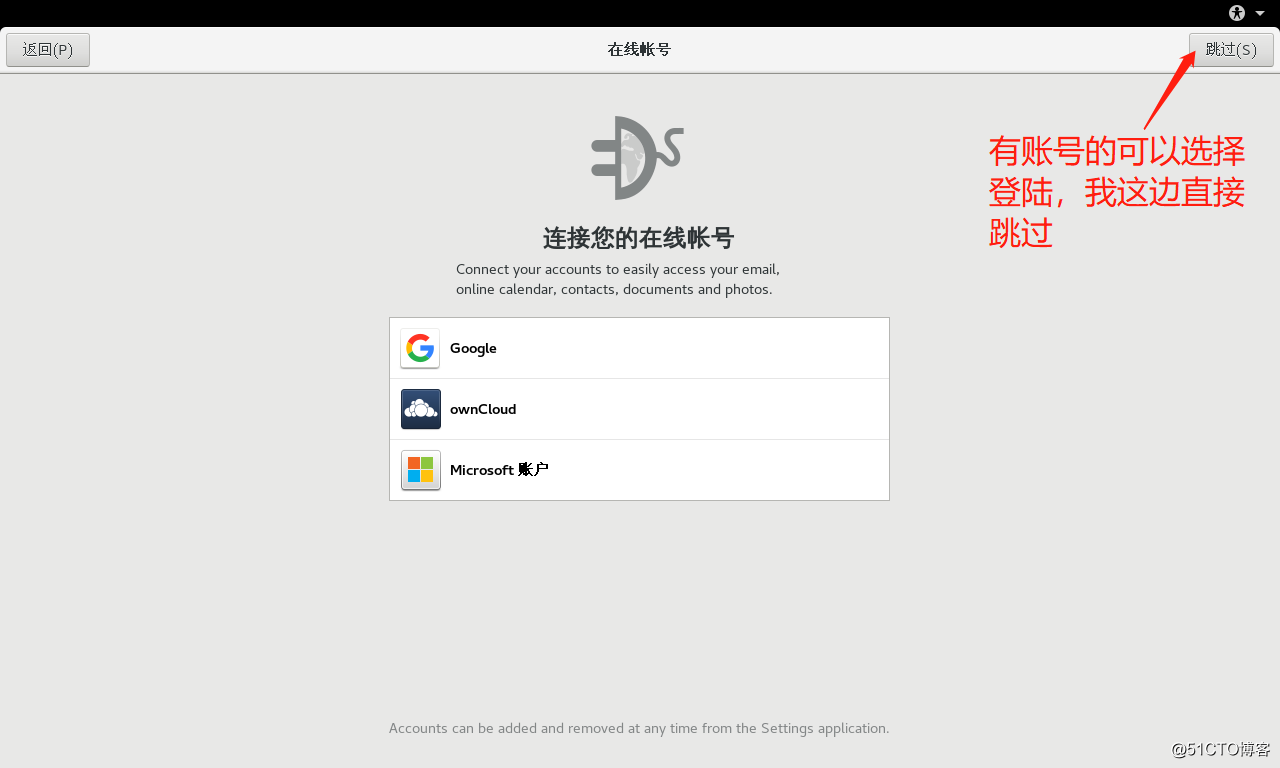Click the 连接您的在线帐号 heading
This screenshot has height=768, width=1280.
click(639, 238)
